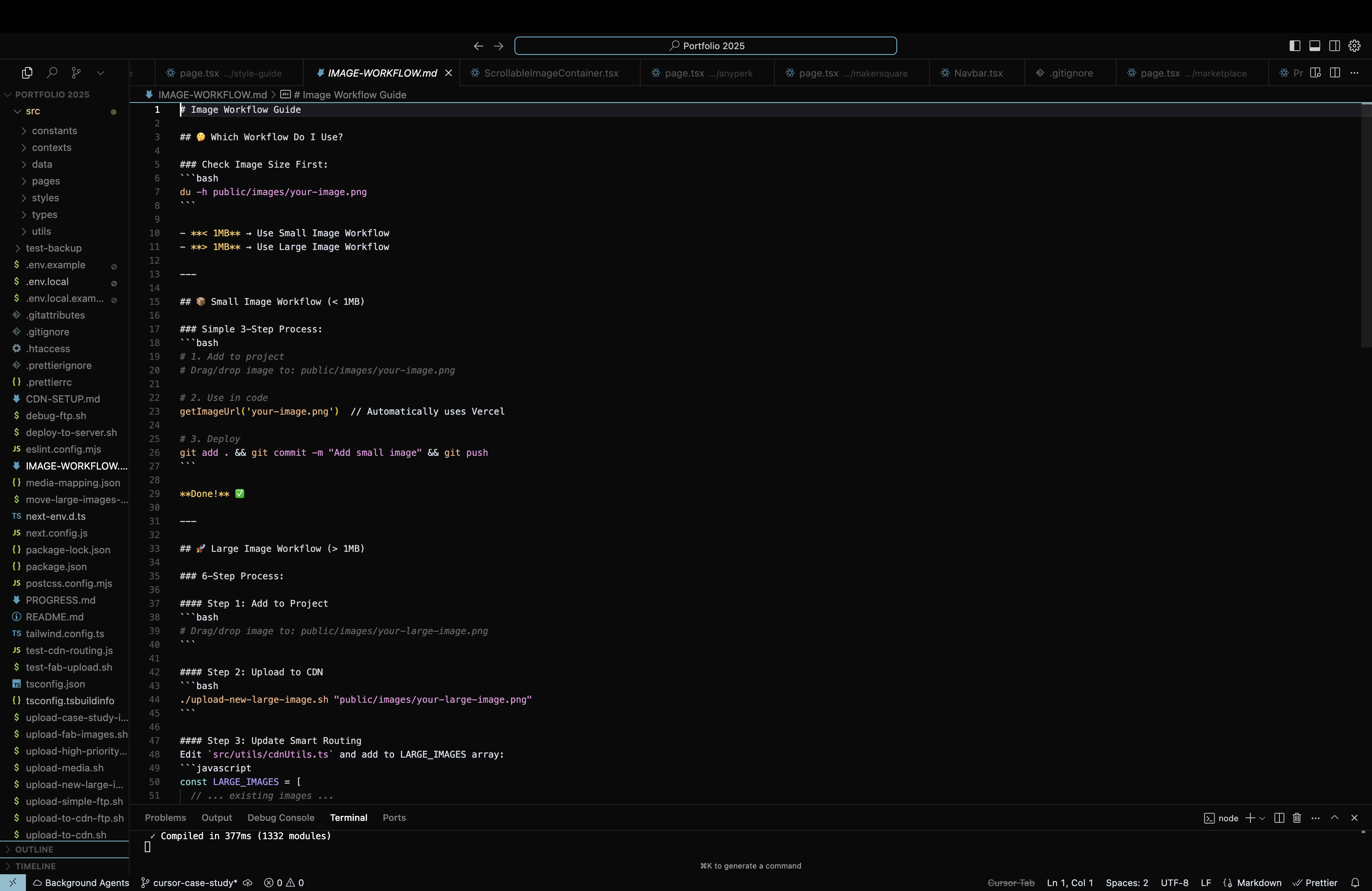Image resolution: width=1372 pixels, height=891 pixels.
Task: Open markdown preview to the side icon
Action: coord(1316,73)
